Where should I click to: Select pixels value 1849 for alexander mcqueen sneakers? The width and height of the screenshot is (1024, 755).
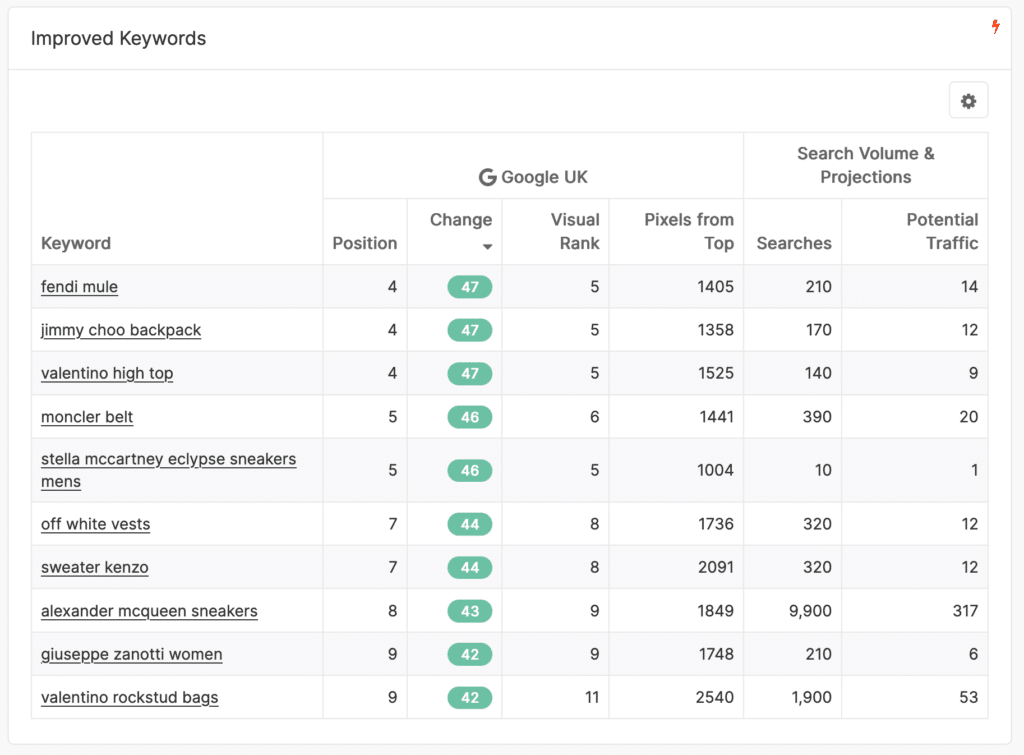(x=716, y=611)
